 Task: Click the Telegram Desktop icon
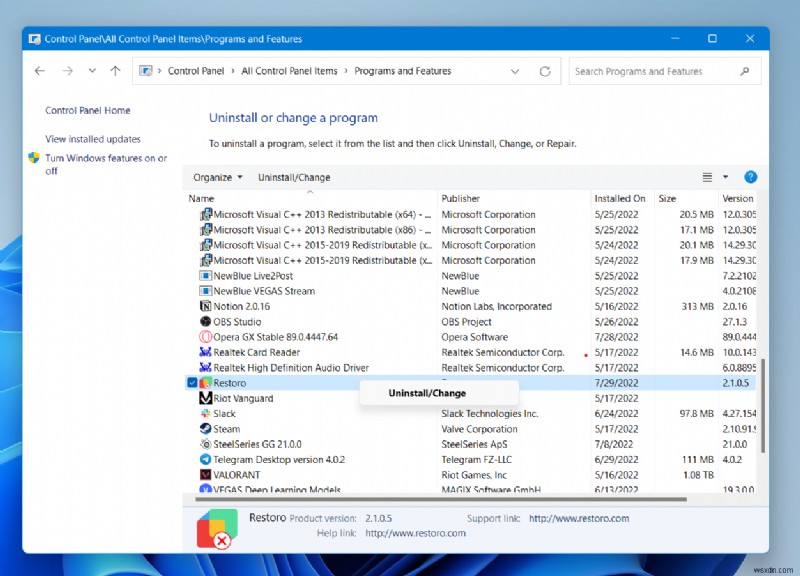click(x=205, y=459)
